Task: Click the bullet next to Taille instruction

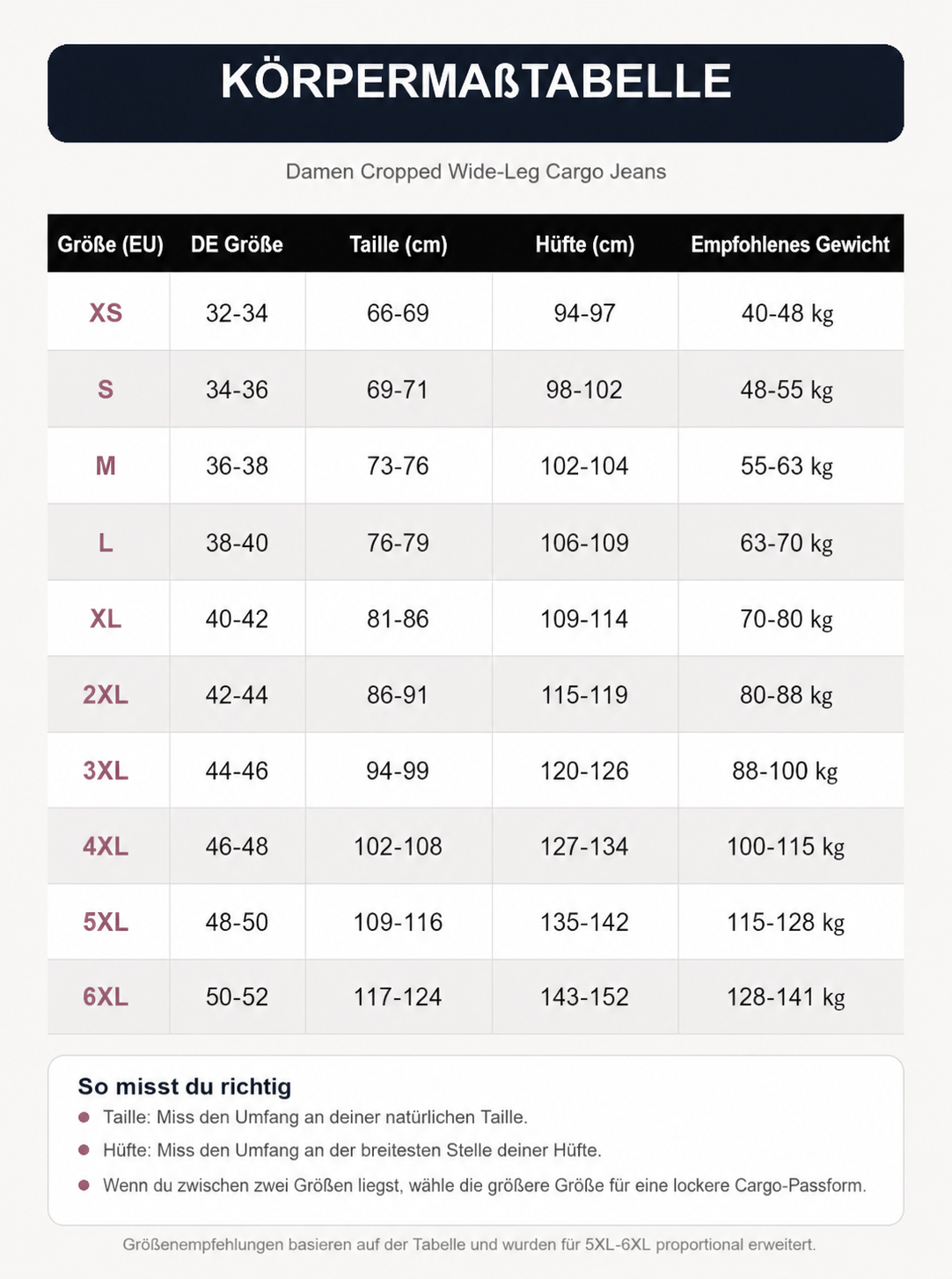Action: point(84,1117)
